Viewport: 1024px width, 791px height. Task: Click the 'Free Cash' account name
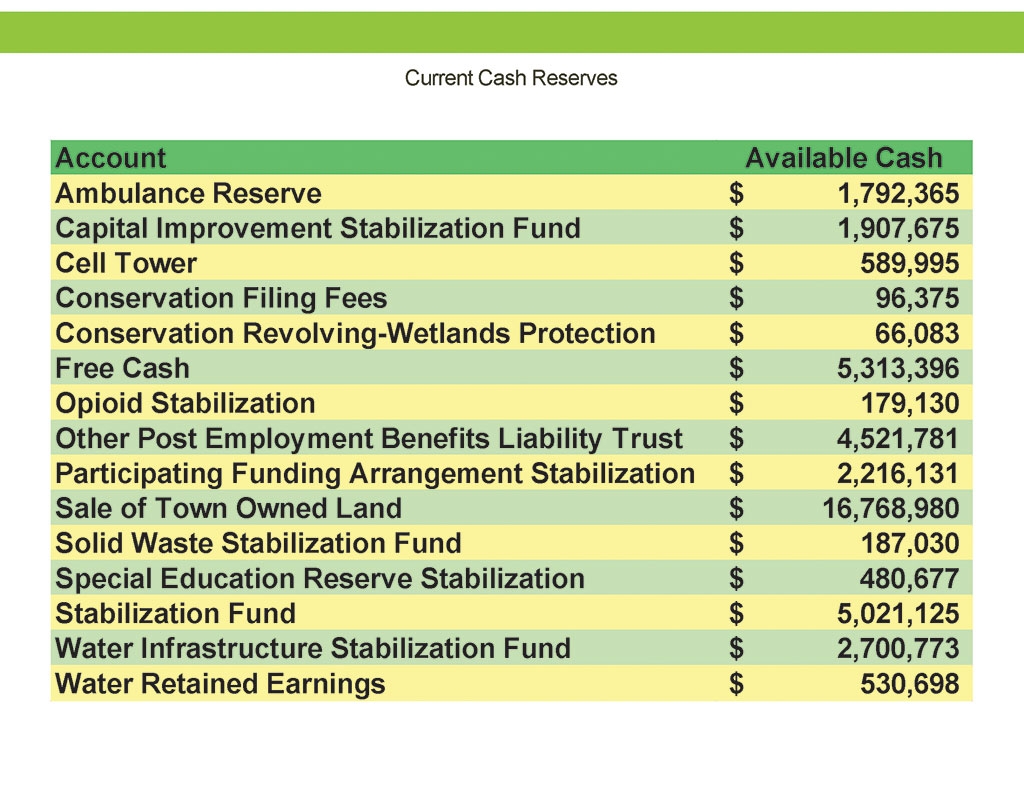pyautogui.click(x=122, y=368)
